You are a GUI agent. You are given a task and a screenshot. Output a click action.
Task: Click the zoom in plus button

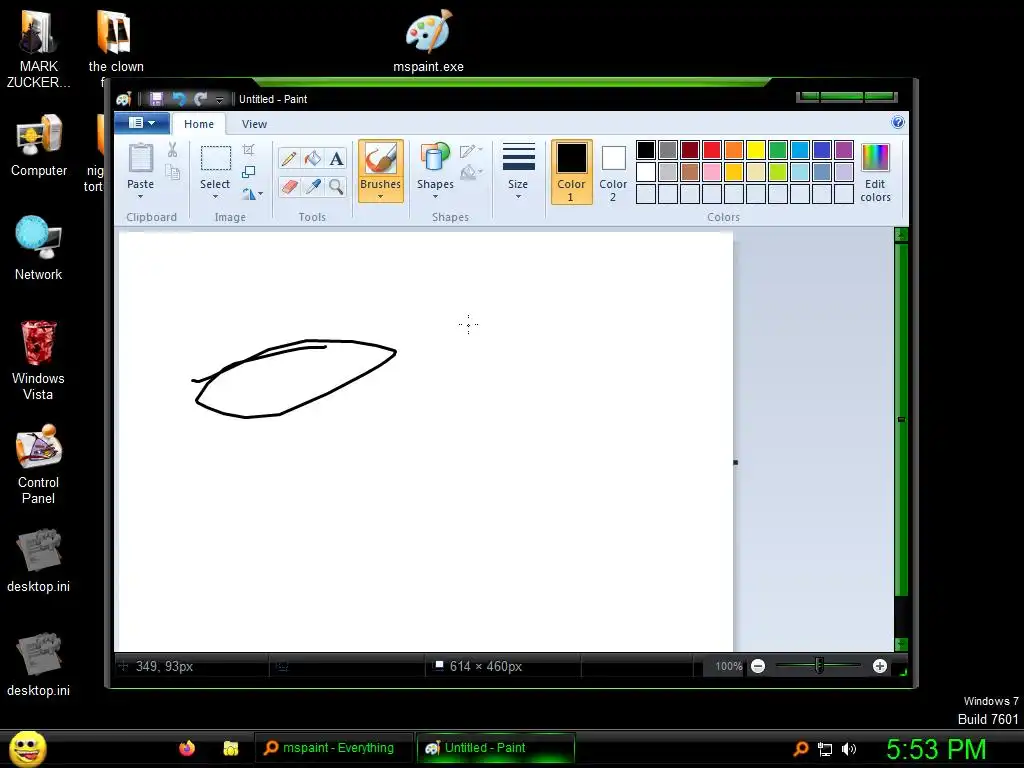pyautogui.click(x=880, y=666)
